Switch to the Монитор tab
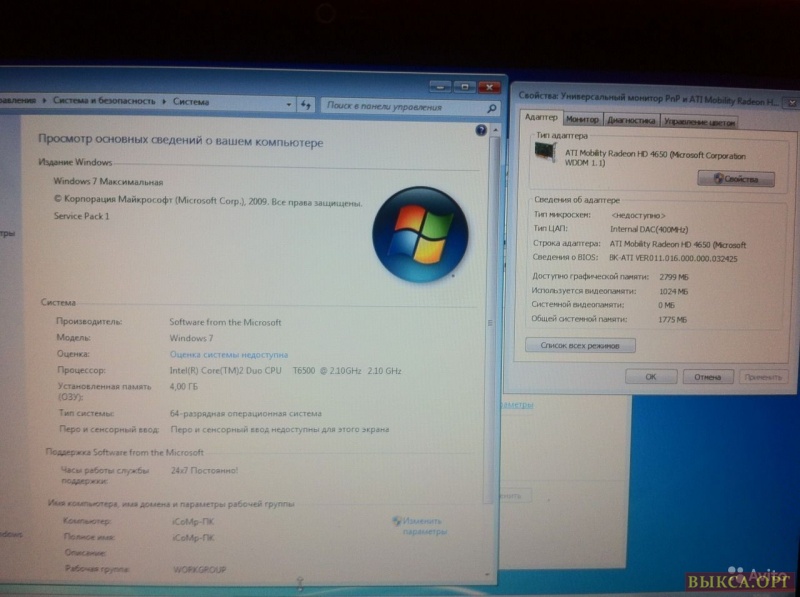The image size is (800, 597). point(582,120)
